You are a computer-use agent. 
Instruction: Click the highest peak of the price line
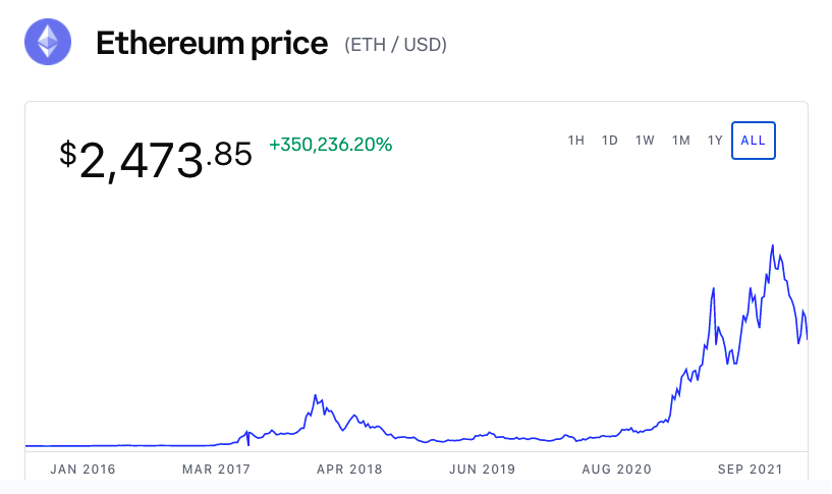tap(772, 245)
